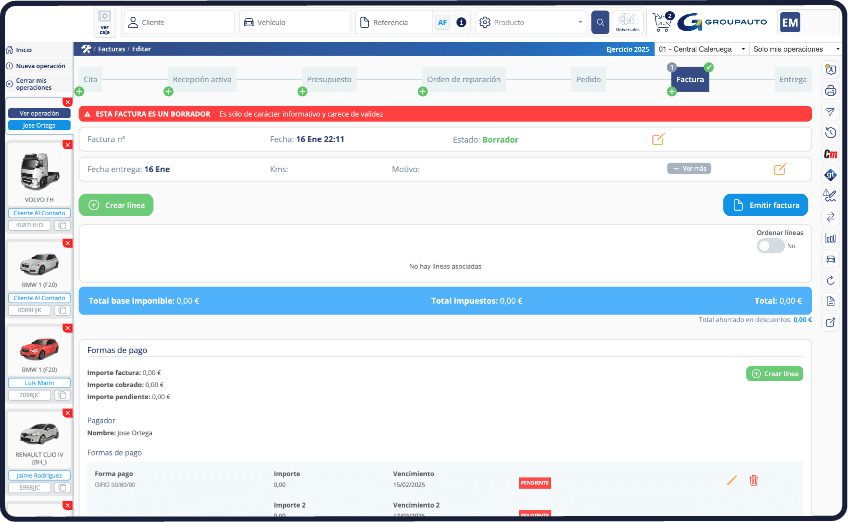This screenshot has height=522, width=848.
Task: Copy plate of RENAULT CLIO IV card
Action: point(62,487)
